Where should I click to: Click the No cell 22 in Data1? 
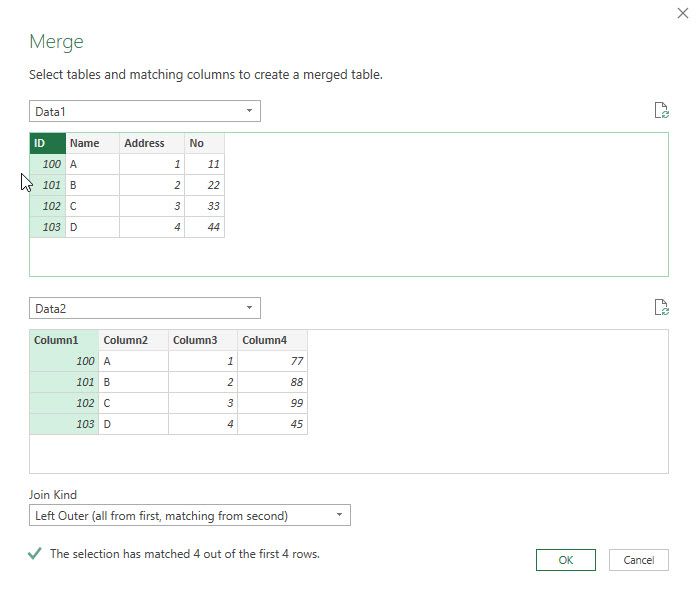[x=205, y=185]
